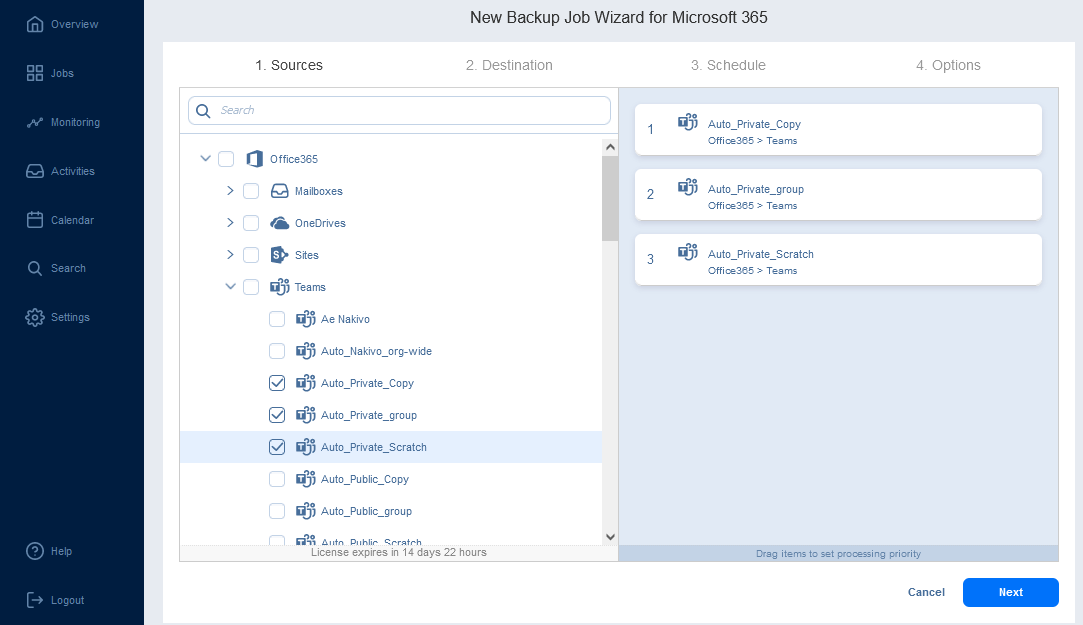The image size is (1083, 625).
Task: Expand the Sites tree node
Action: pyautogui.click(x=230, y=255)
